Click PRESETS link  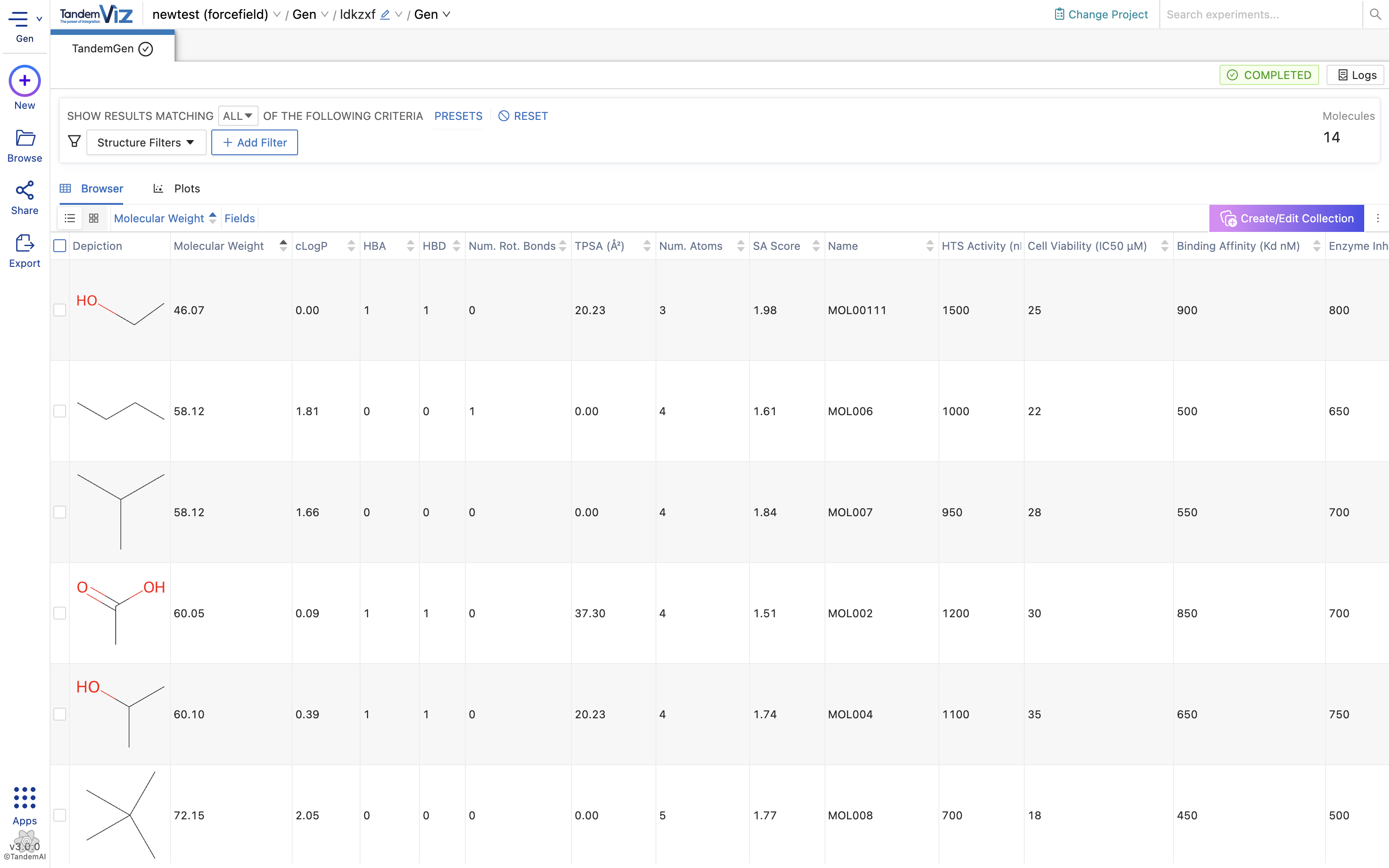(458, 116)
